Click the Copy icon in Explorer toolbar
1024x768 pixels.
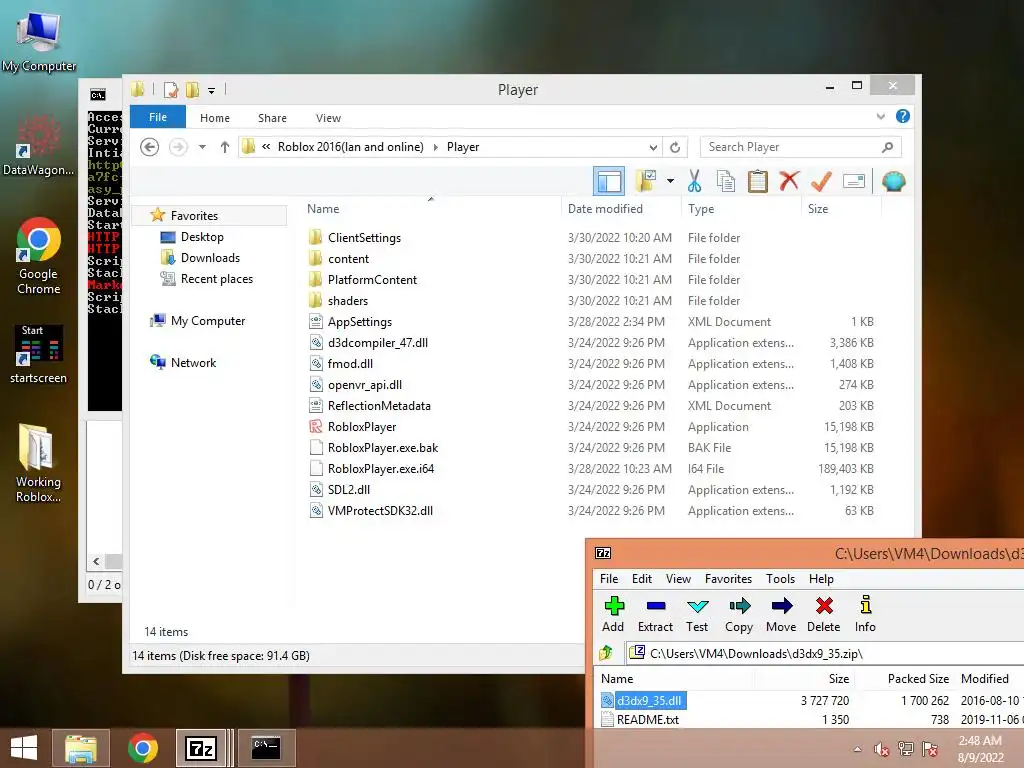tap(726, 181)
